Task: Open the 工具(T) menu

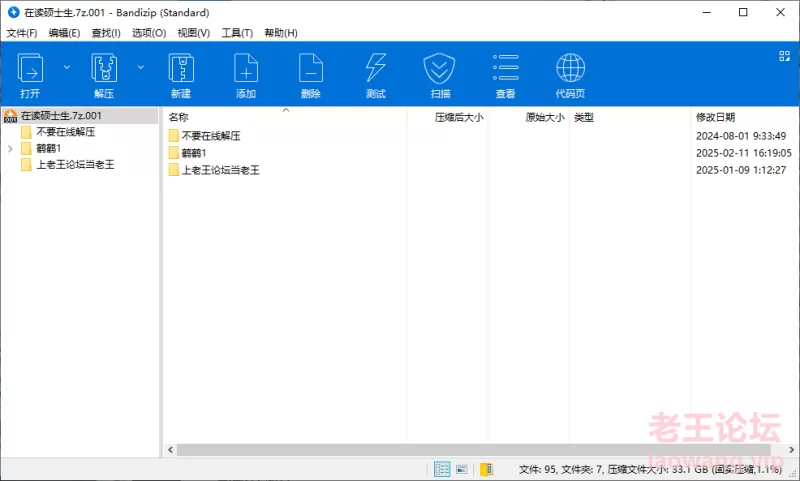Action: (237, 33)
